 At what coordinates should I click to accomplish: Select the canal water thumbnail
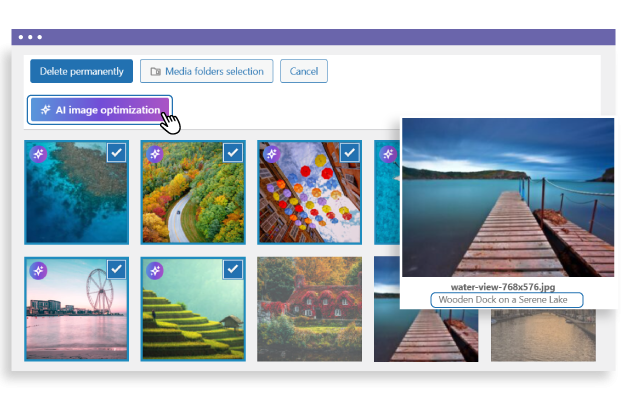click(543, 335)
